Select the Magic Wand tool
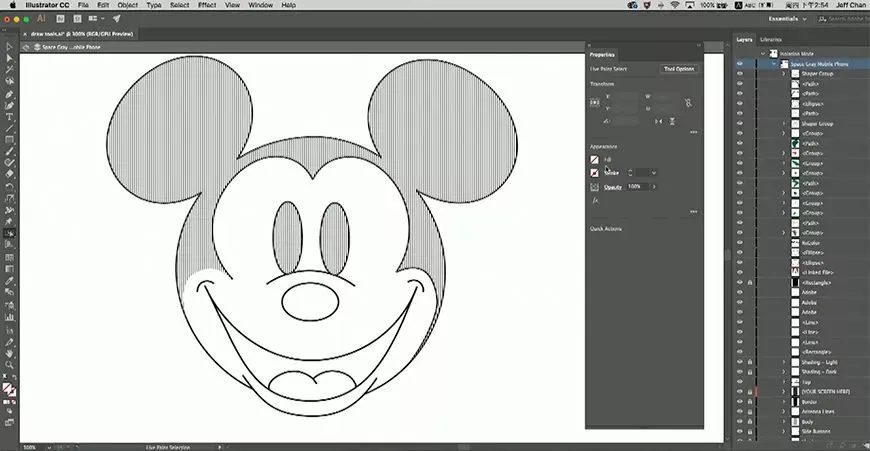Image resolution: width=870 pixels, height=451 pixels. [9, 70]
